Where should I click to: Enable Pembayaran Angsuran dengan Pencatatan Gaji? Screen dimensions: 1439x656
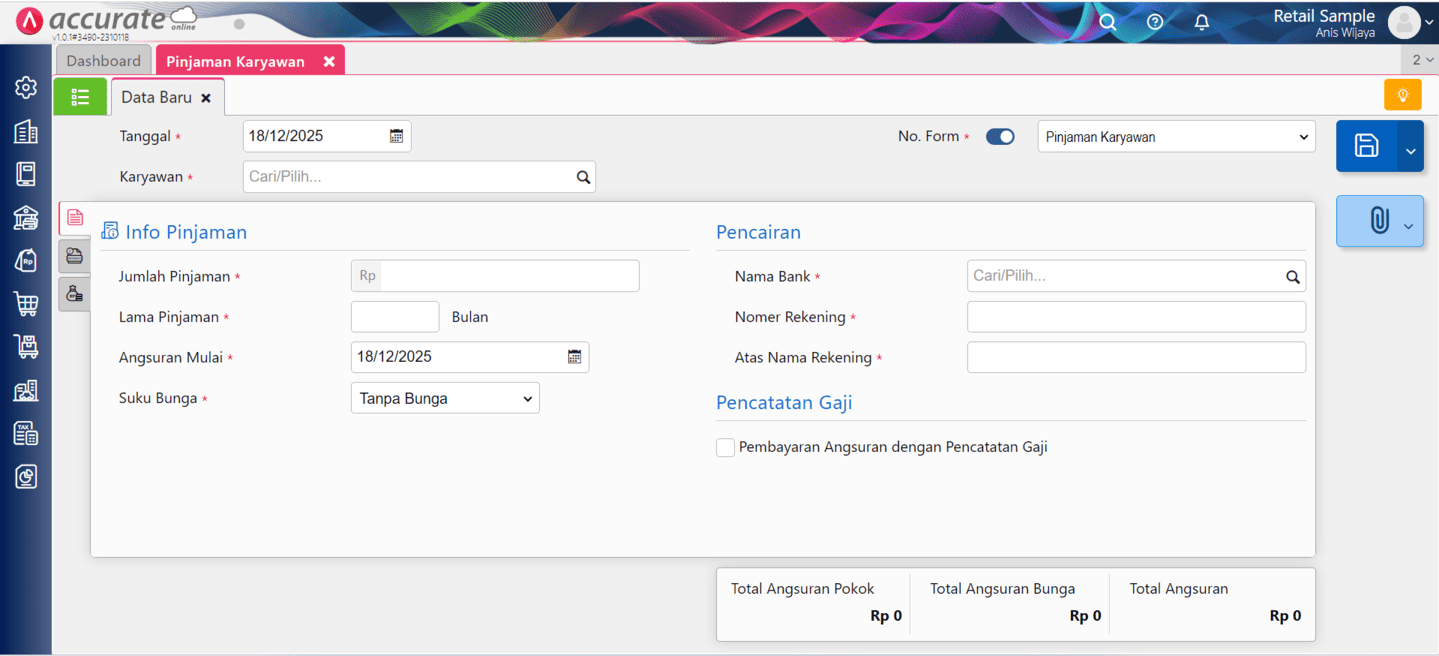point(725,447)
